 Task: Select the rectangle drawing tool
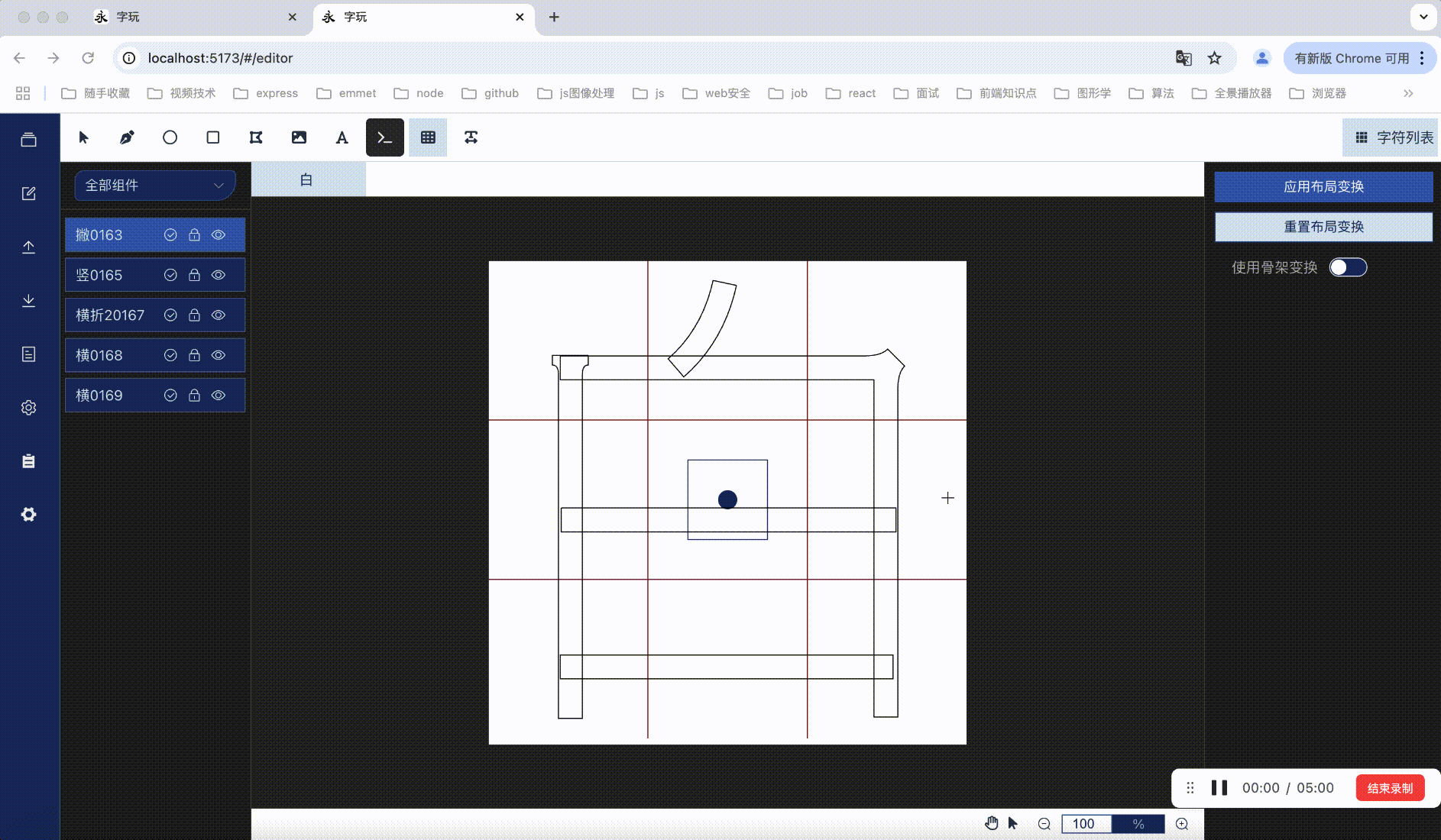click(212, 137)
